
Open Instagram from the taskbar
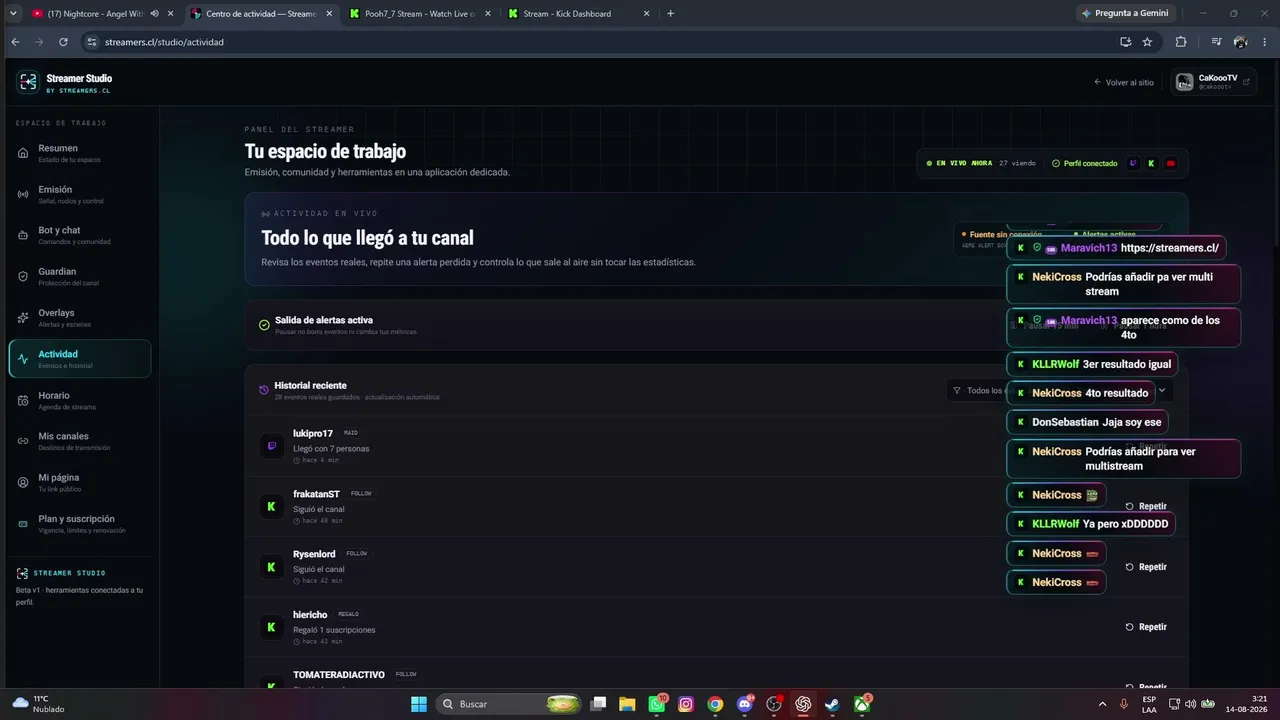pos(686,704)
